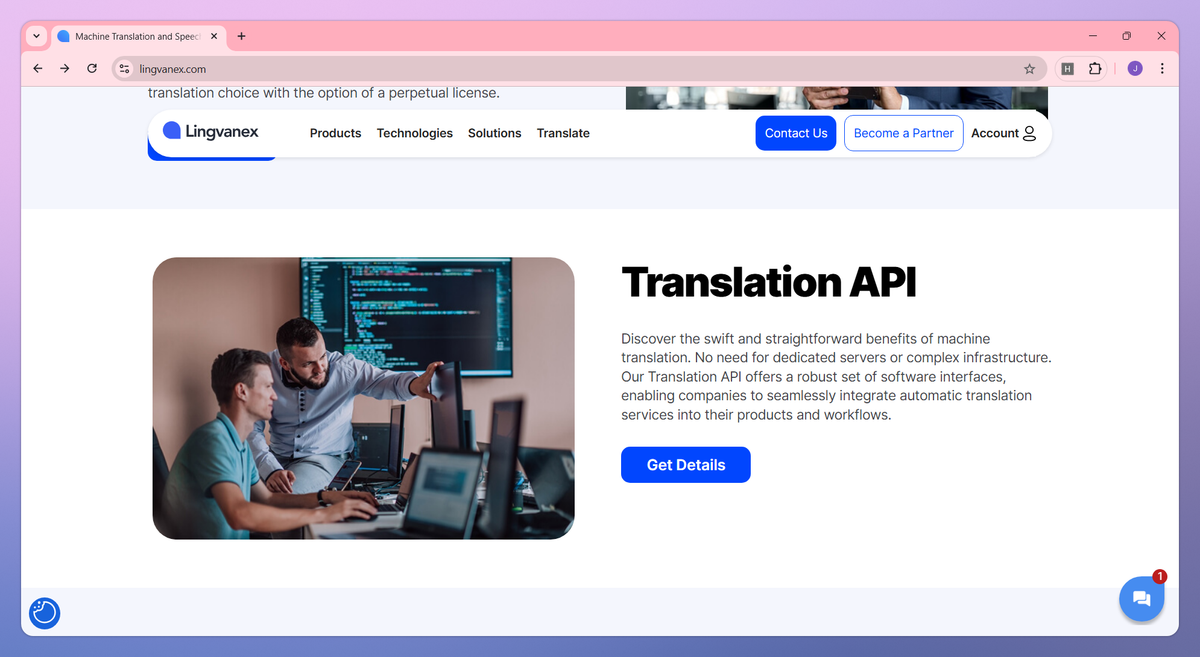
Task: Click the Get Details button
Action: [x=686, y=465]
